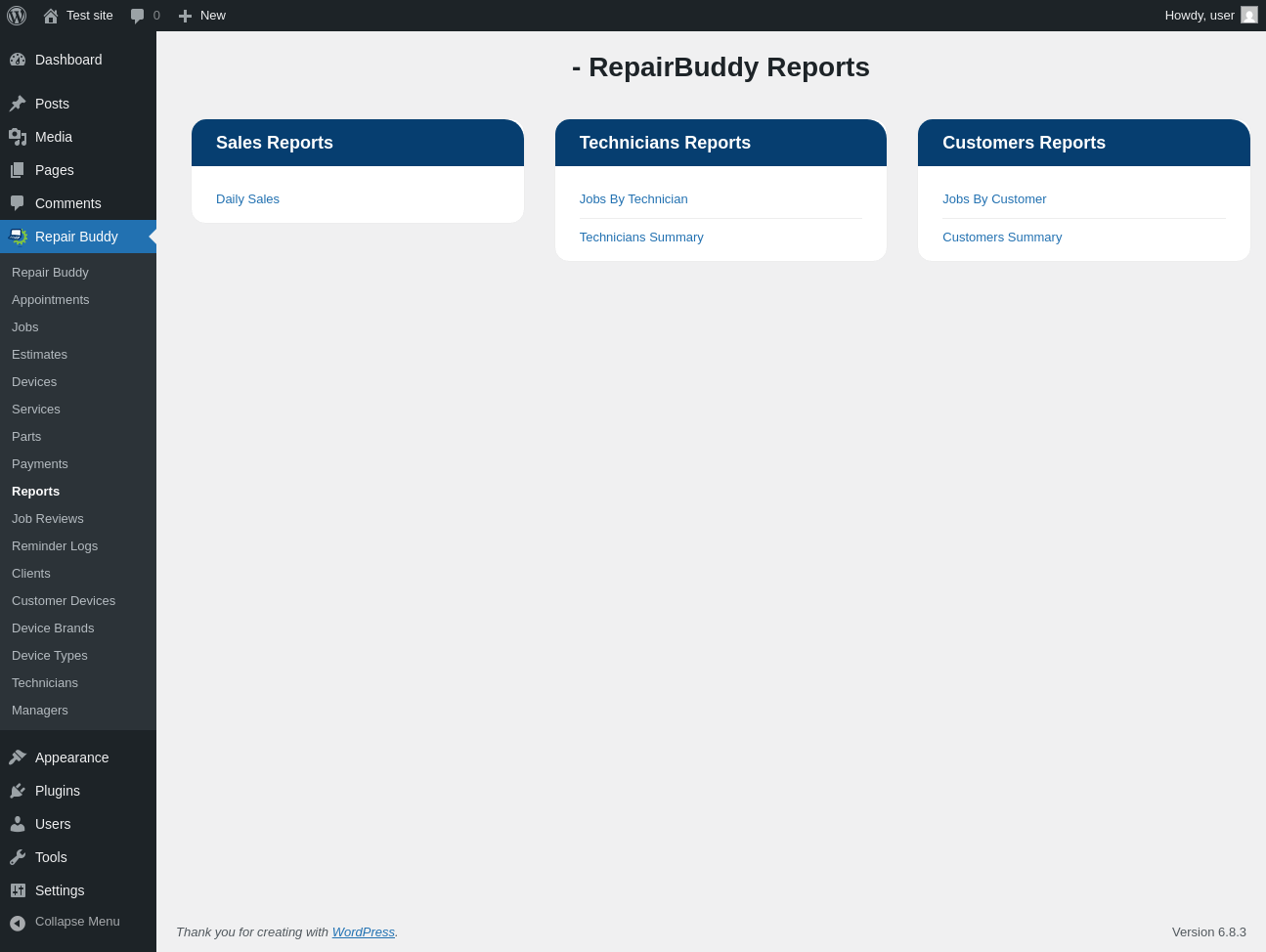Click the Tools wrench icon

point(18,857)
